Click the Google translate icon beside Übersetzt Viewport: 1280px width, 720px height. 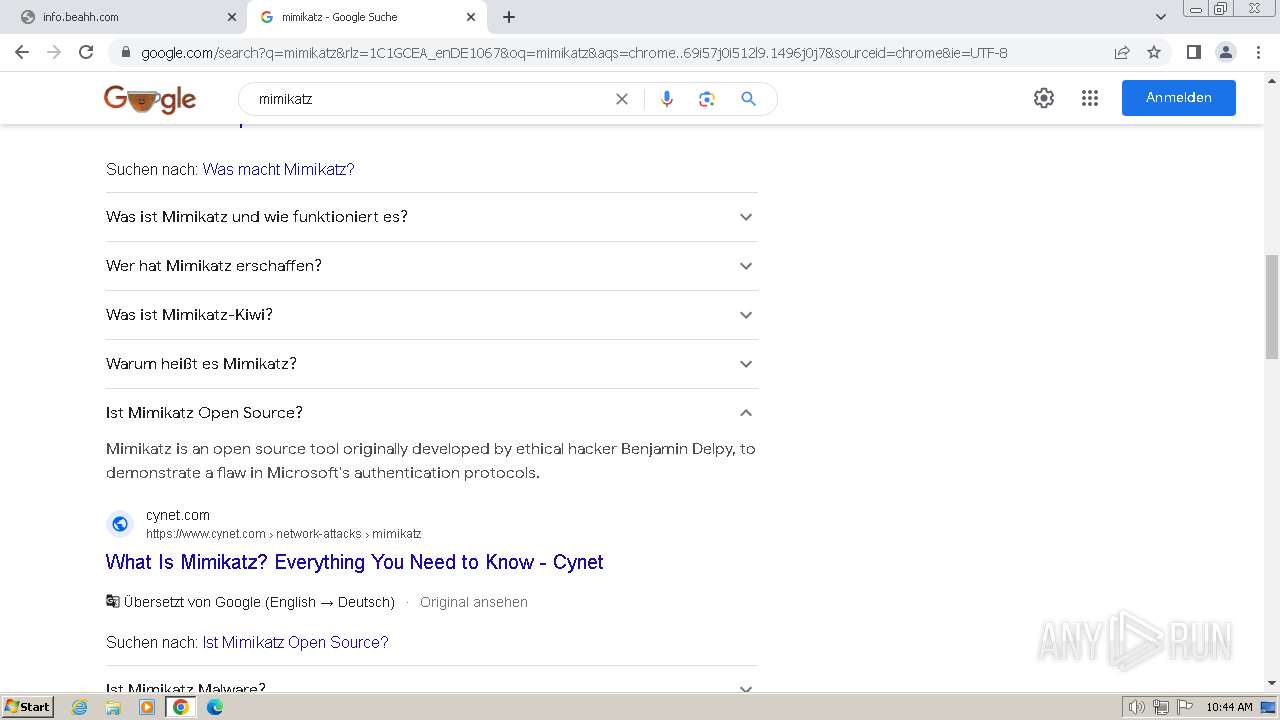(x=113, y=602)
